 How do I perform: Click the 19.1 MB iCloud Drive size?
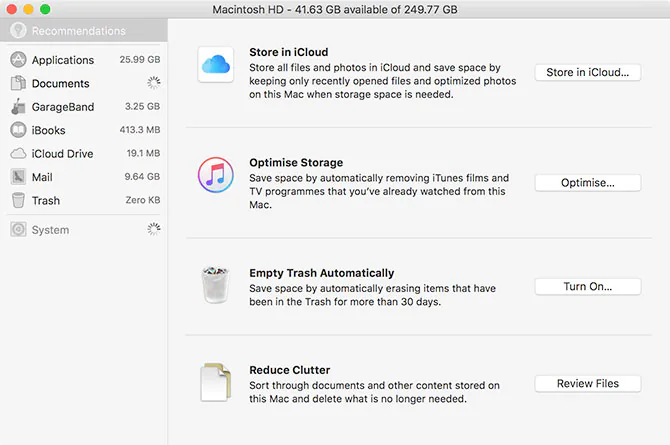click(143, 153)
